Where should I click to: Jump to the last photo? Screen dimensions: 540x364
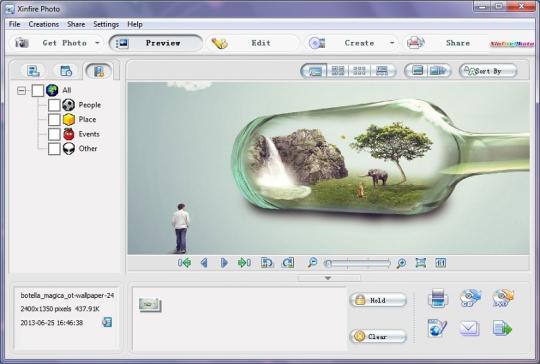[x=244, y=263]
